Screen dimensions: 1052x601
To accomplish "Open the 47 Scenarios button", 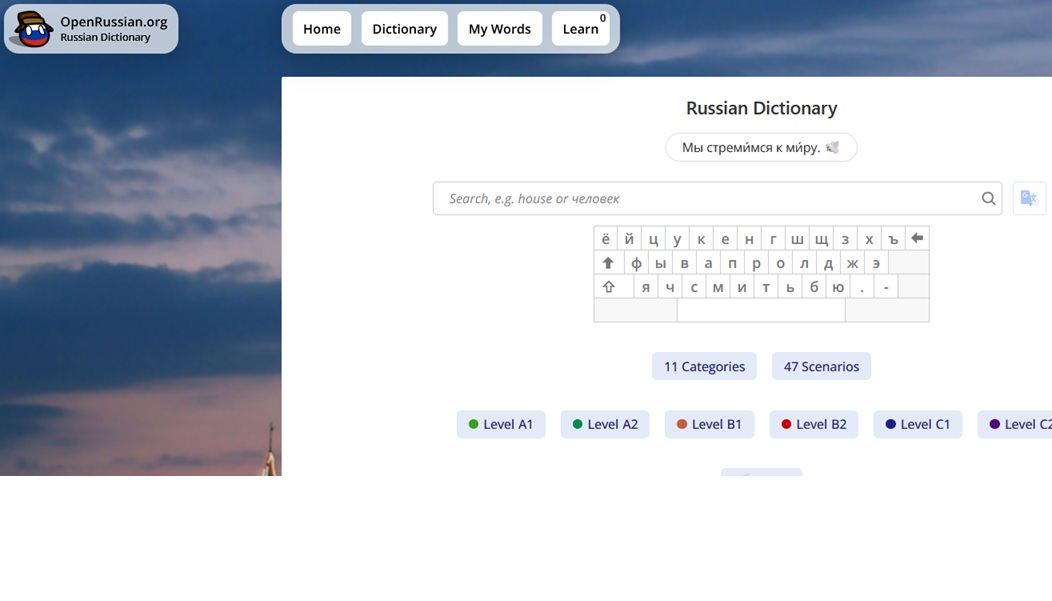I will 821,366.
